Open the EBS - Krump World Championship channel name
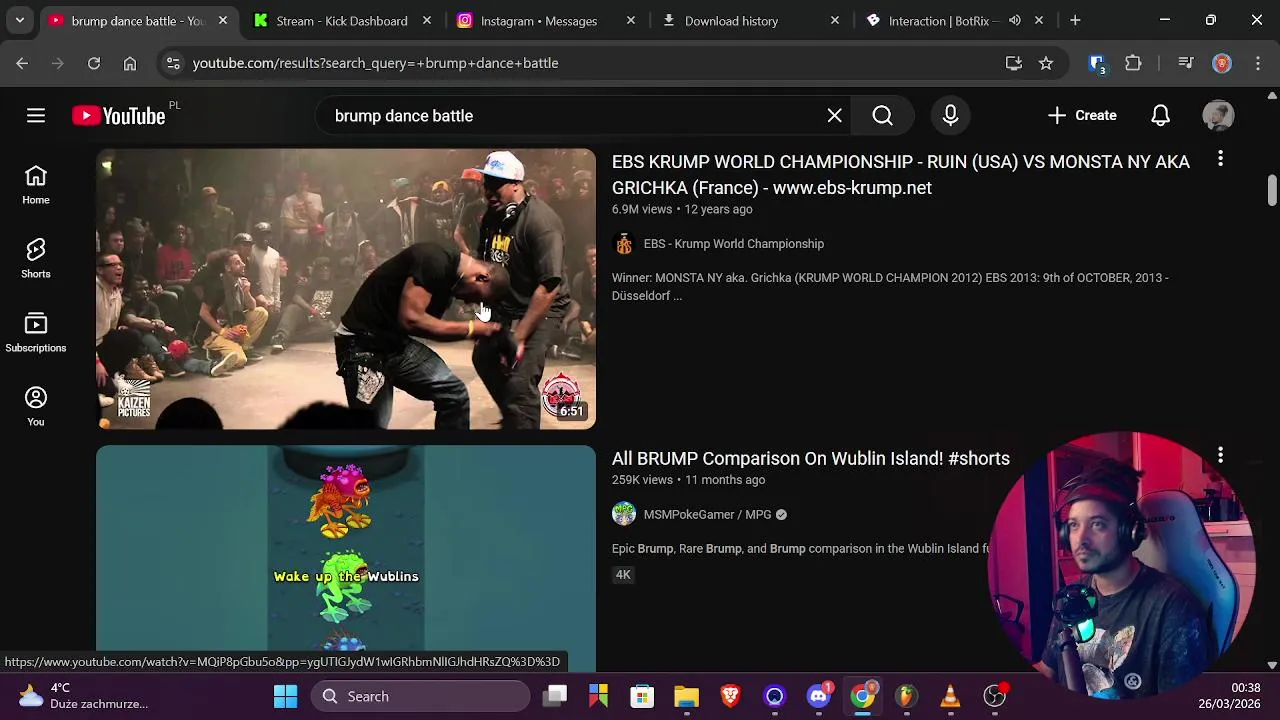Viewport: 1280px width, 720px height. click(x=734, y=244)
